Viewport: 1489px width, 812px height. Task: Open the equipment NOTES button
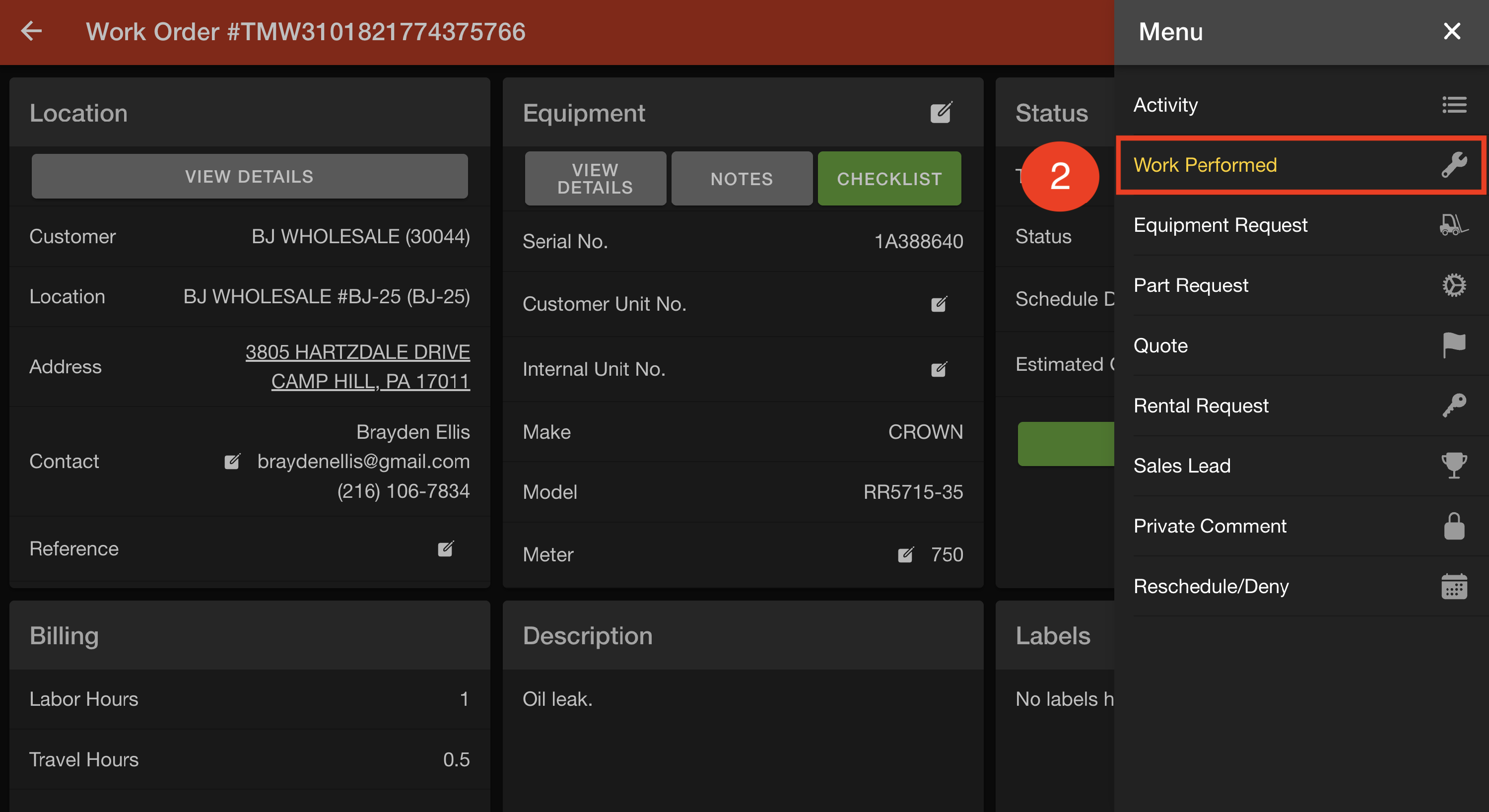[742, 179]
